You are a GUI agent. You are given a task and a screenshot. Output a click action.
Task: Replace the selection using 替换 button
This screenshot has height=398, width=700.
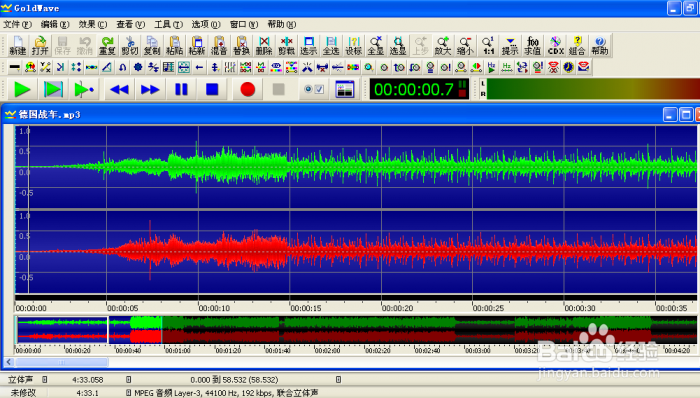[x=241, y=46]
